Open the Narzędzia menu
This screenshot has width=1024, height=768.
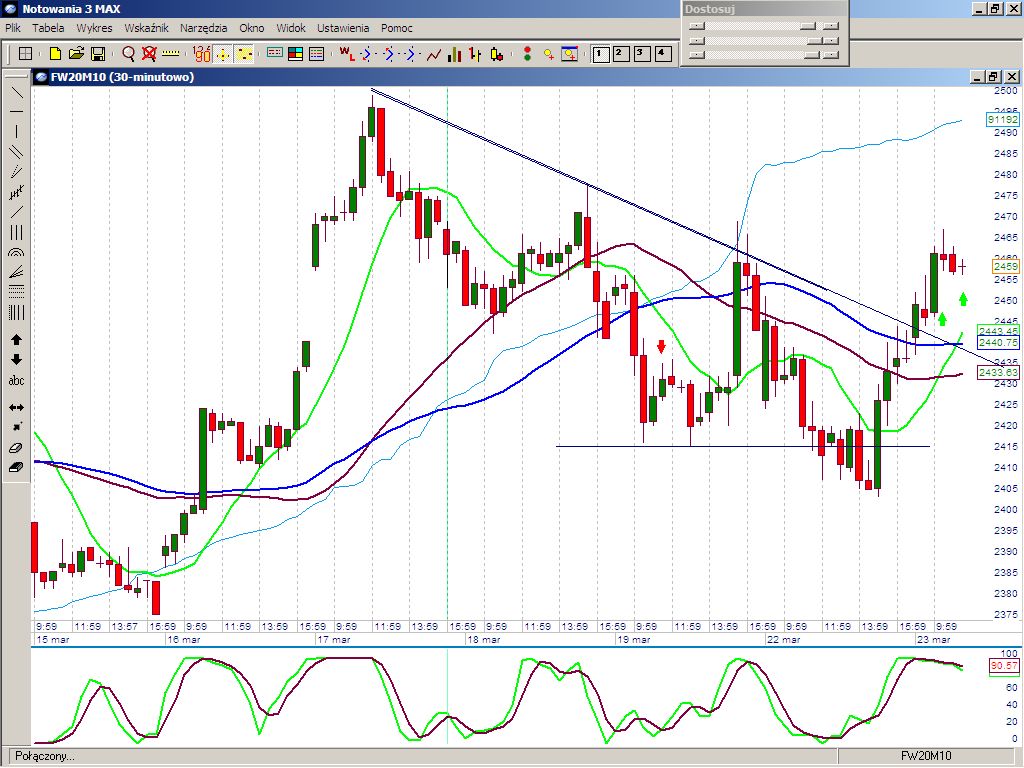click(x=203, y=28)
